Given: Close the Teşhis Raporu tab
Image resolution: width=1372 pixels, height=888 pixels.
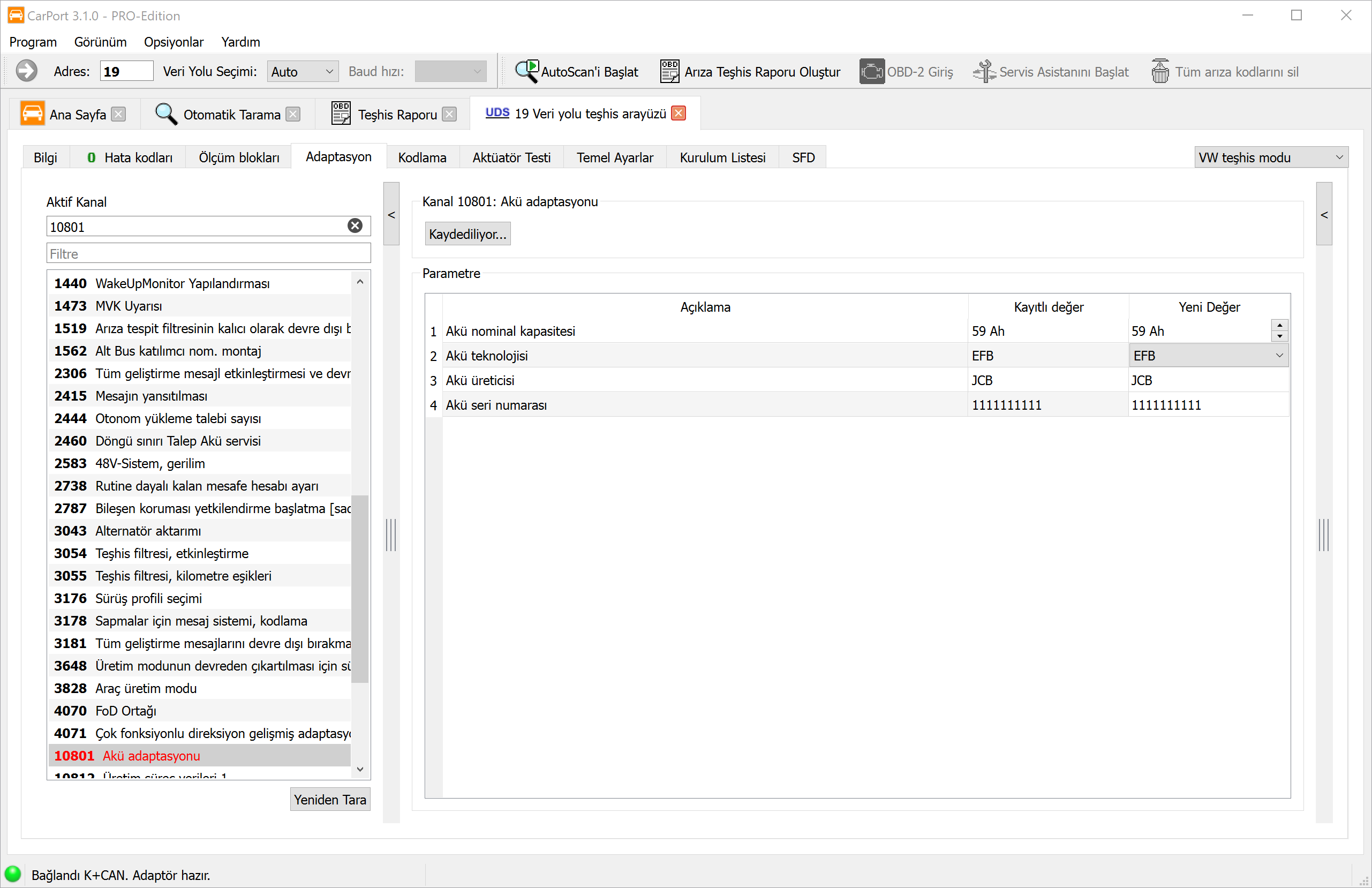Looking at the screenshot, I should click(450, 114).
